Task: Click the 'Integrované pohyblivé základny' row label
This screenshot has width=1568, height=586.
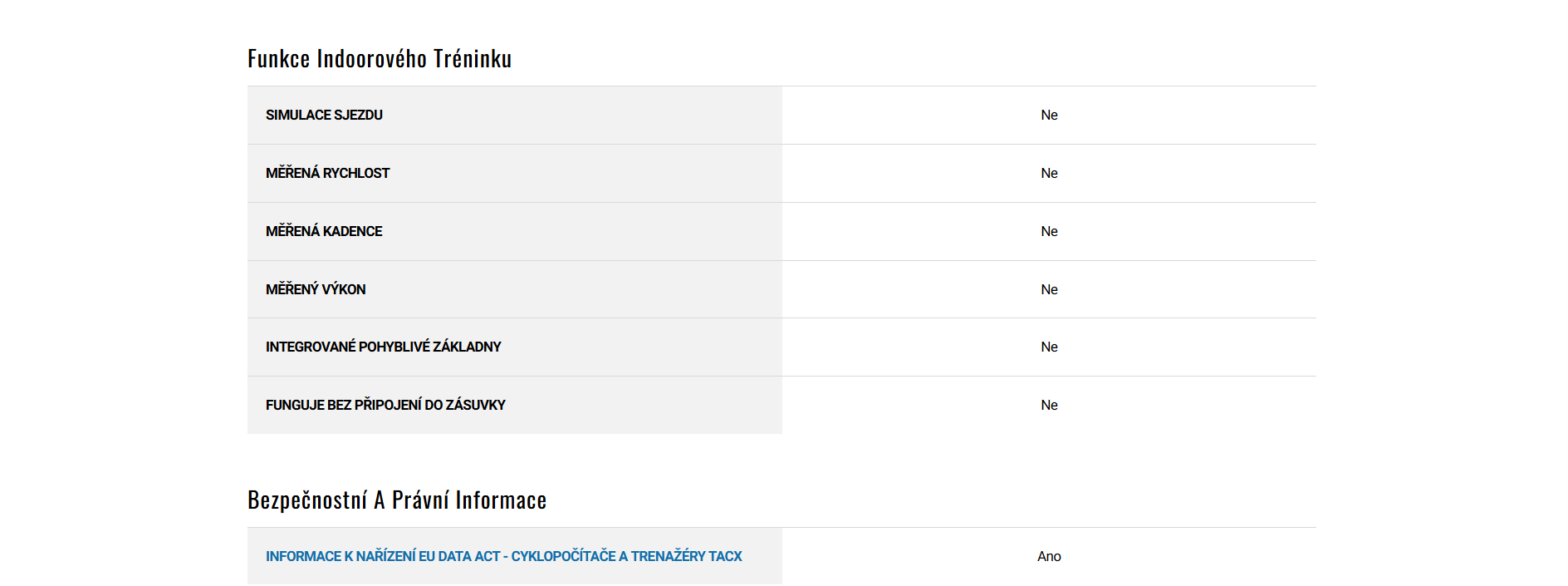Action: [x=383, y=347]
